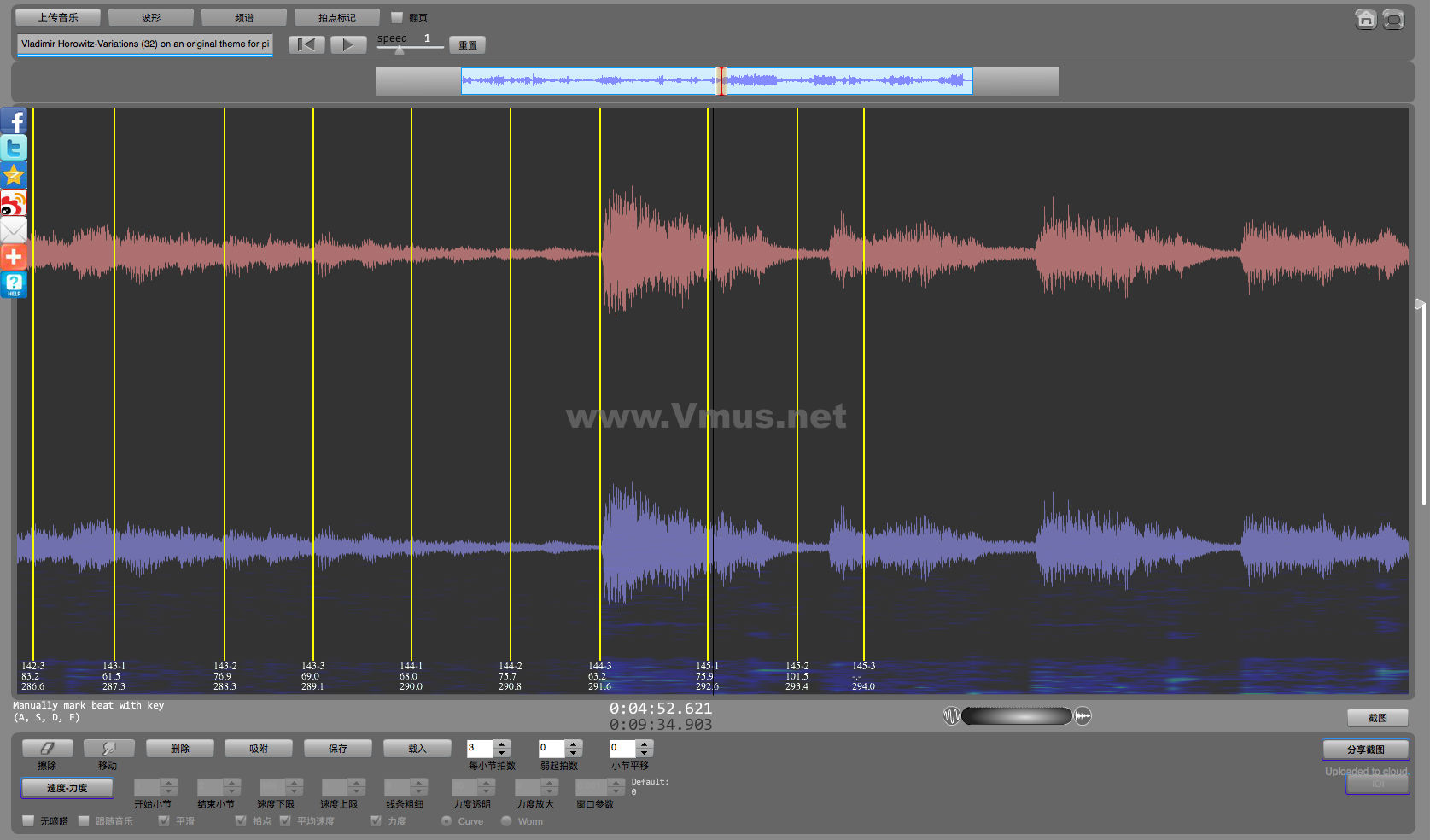Click the 145-2 beat marker line
This screenshot has height=840, width=1430.
click(797, 384)
